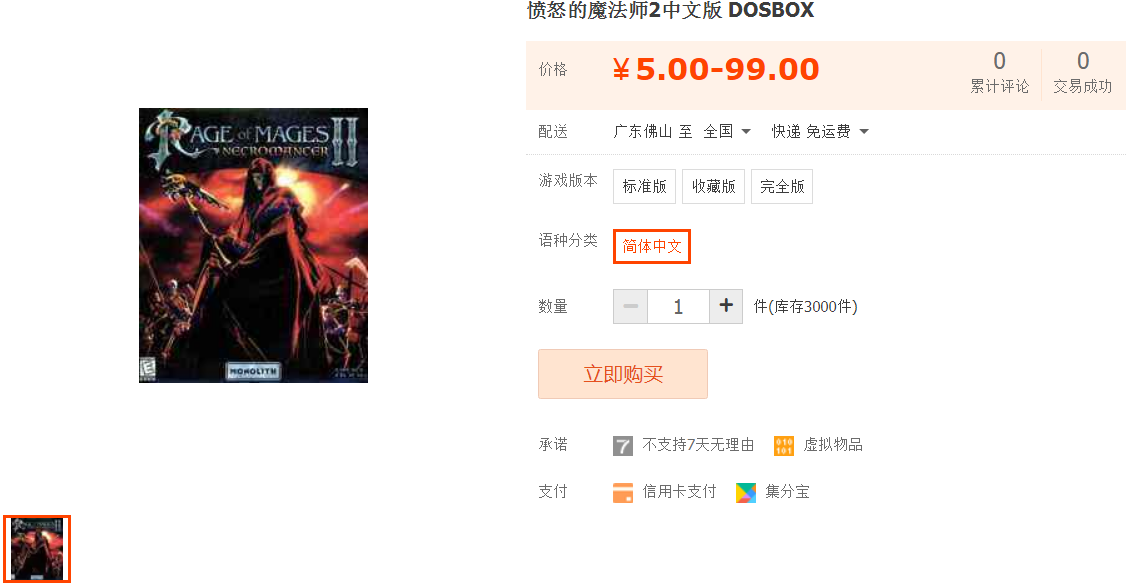
Task: Select the small product thumbnail image
Action: click(37, 549)
